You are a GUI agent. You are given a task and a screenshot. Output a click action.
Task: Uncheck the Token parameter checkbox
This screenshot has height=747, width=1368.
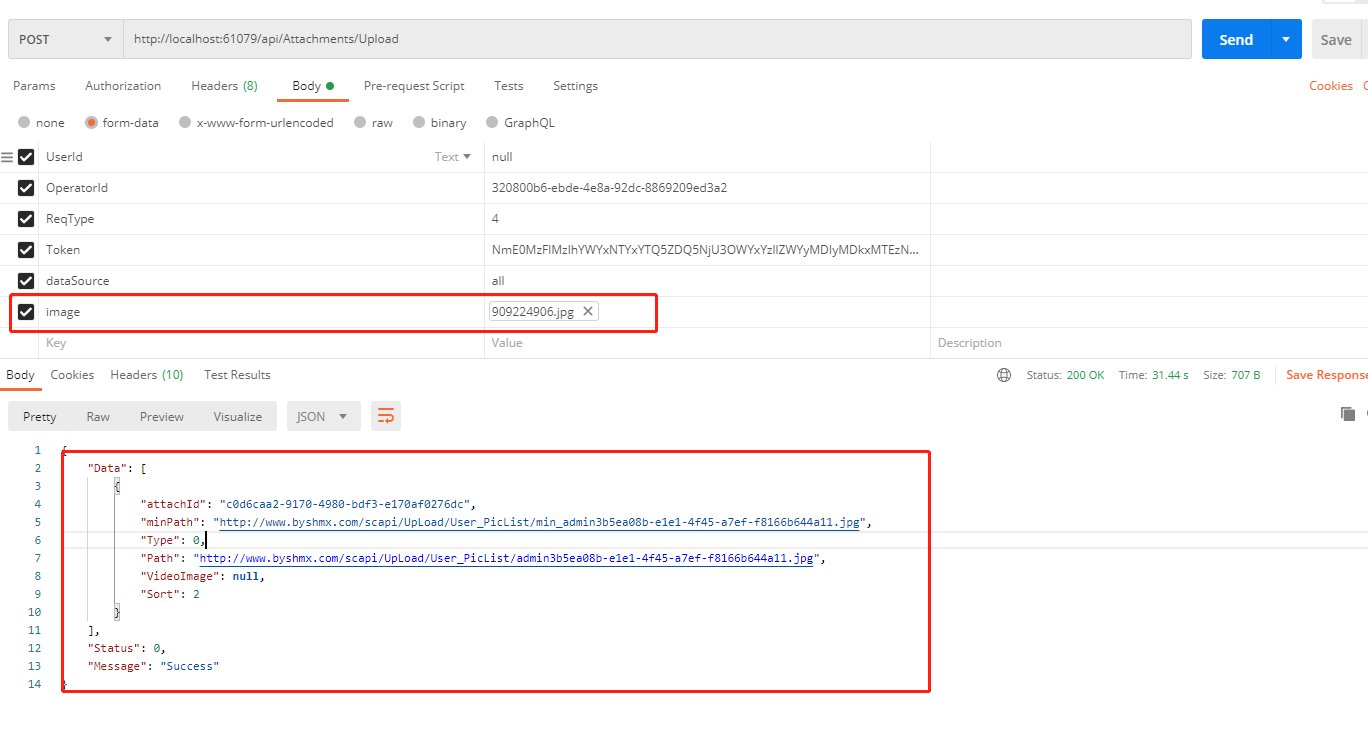point(26,250)
